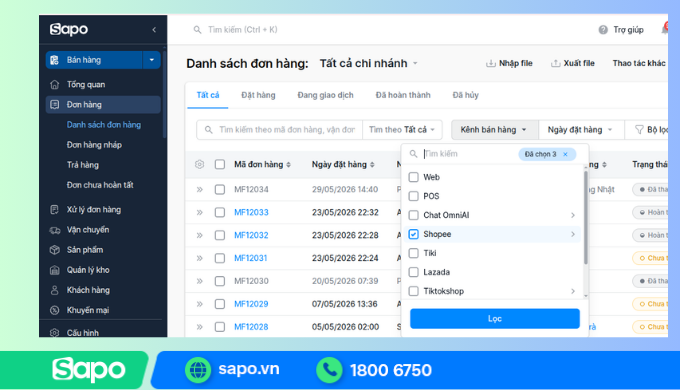Open the Tất cả chi nhánh branch dropdown
Screen dimensions: 680x390
point(368,63)
